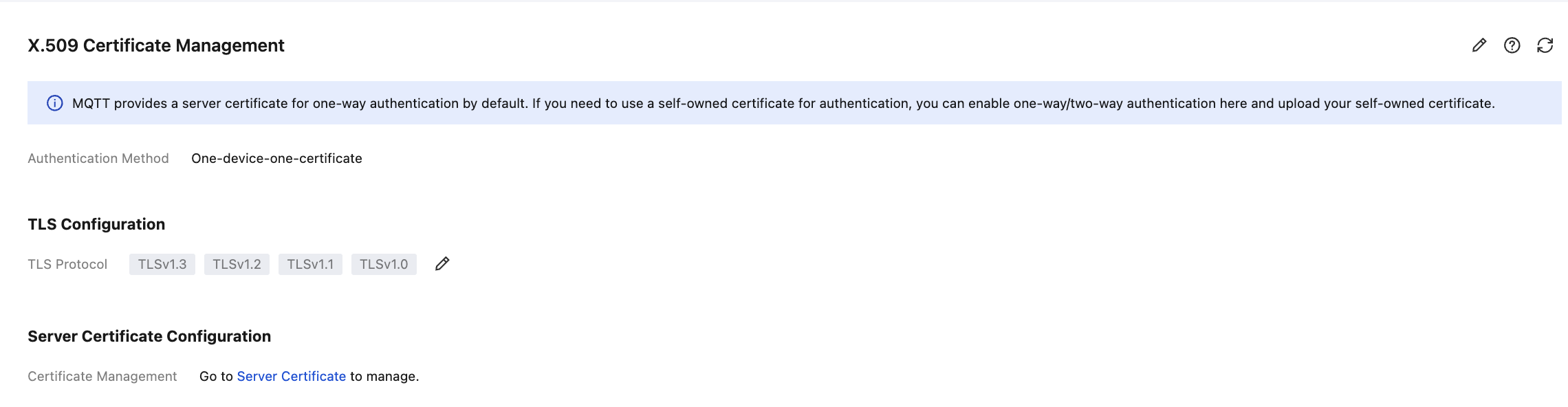Click the TLS Configuration section heading
Image resolution: width=1568 pixels, height=407 pixels.
[x=96, y=224]
